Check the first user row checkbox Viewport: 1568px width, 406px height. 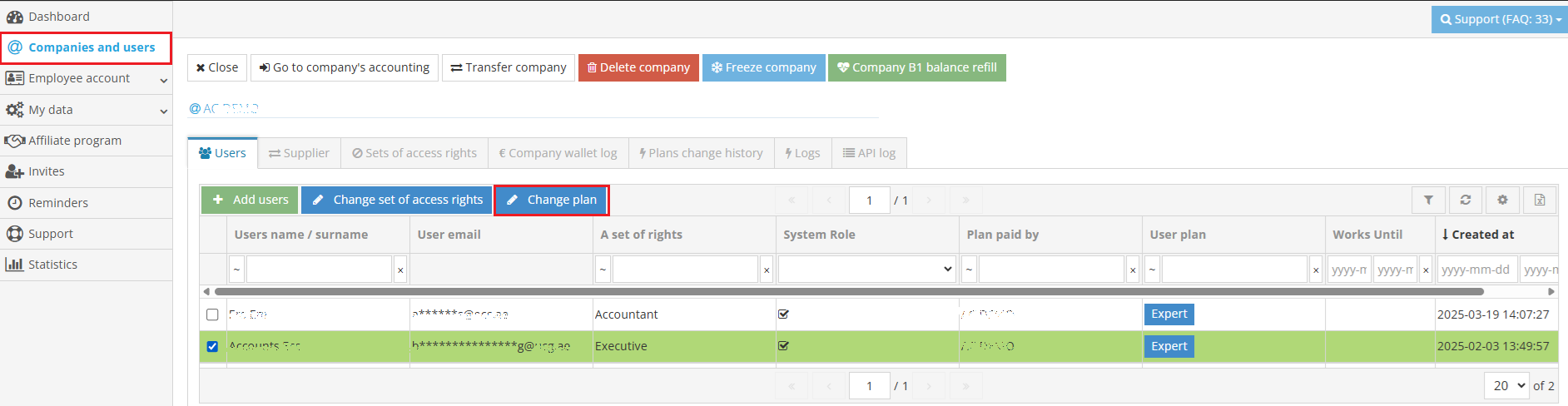[212, 314]
